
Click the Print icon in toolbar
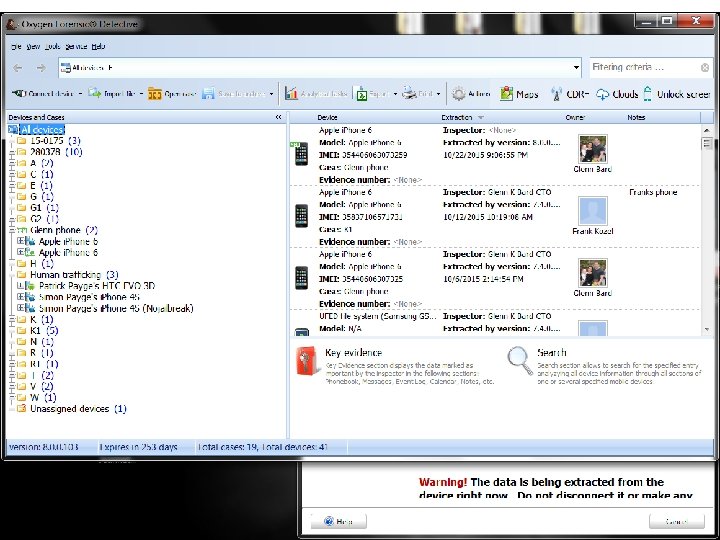coord(409,93)
